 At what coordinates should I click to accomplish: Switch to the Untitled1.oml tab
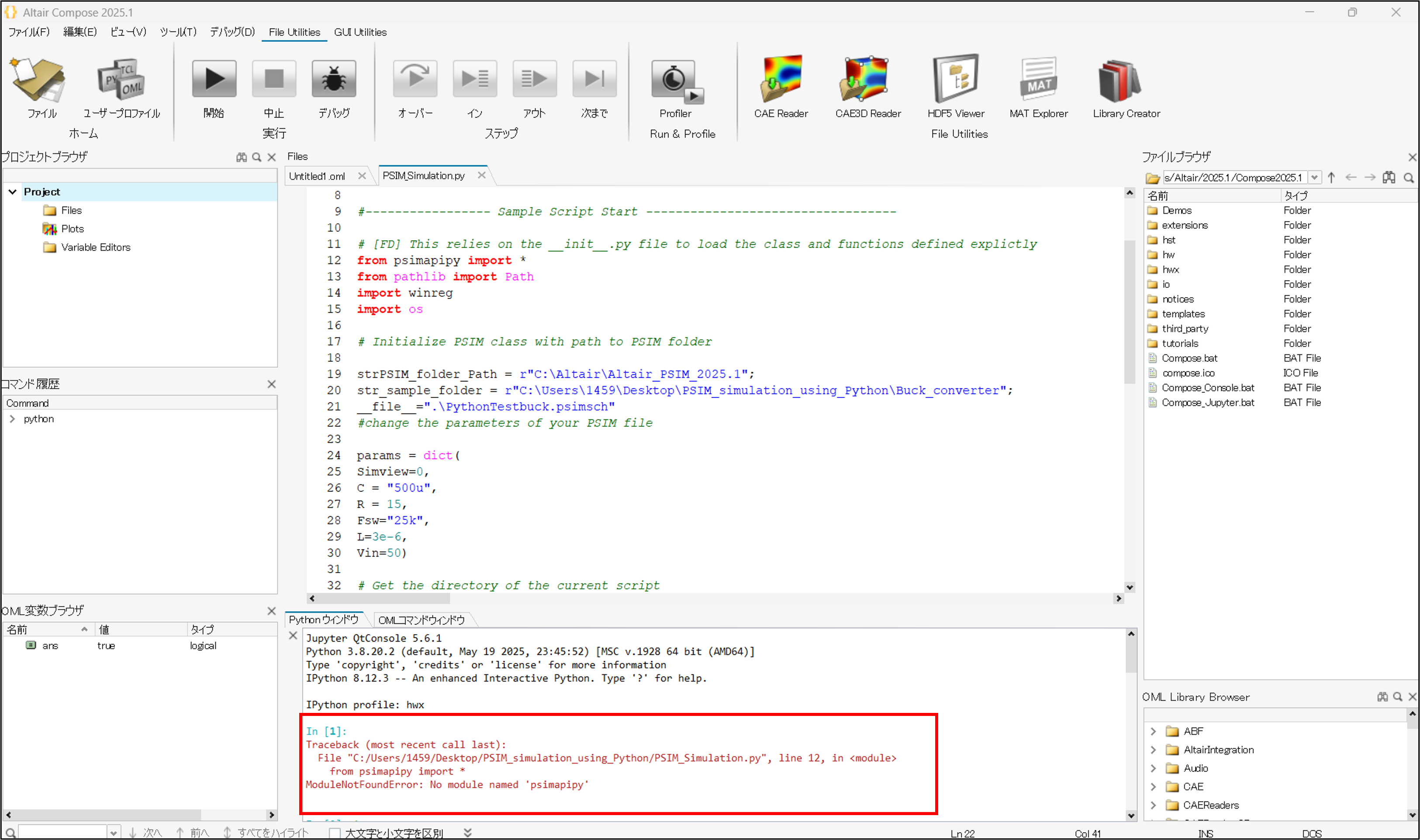point(317,176)
